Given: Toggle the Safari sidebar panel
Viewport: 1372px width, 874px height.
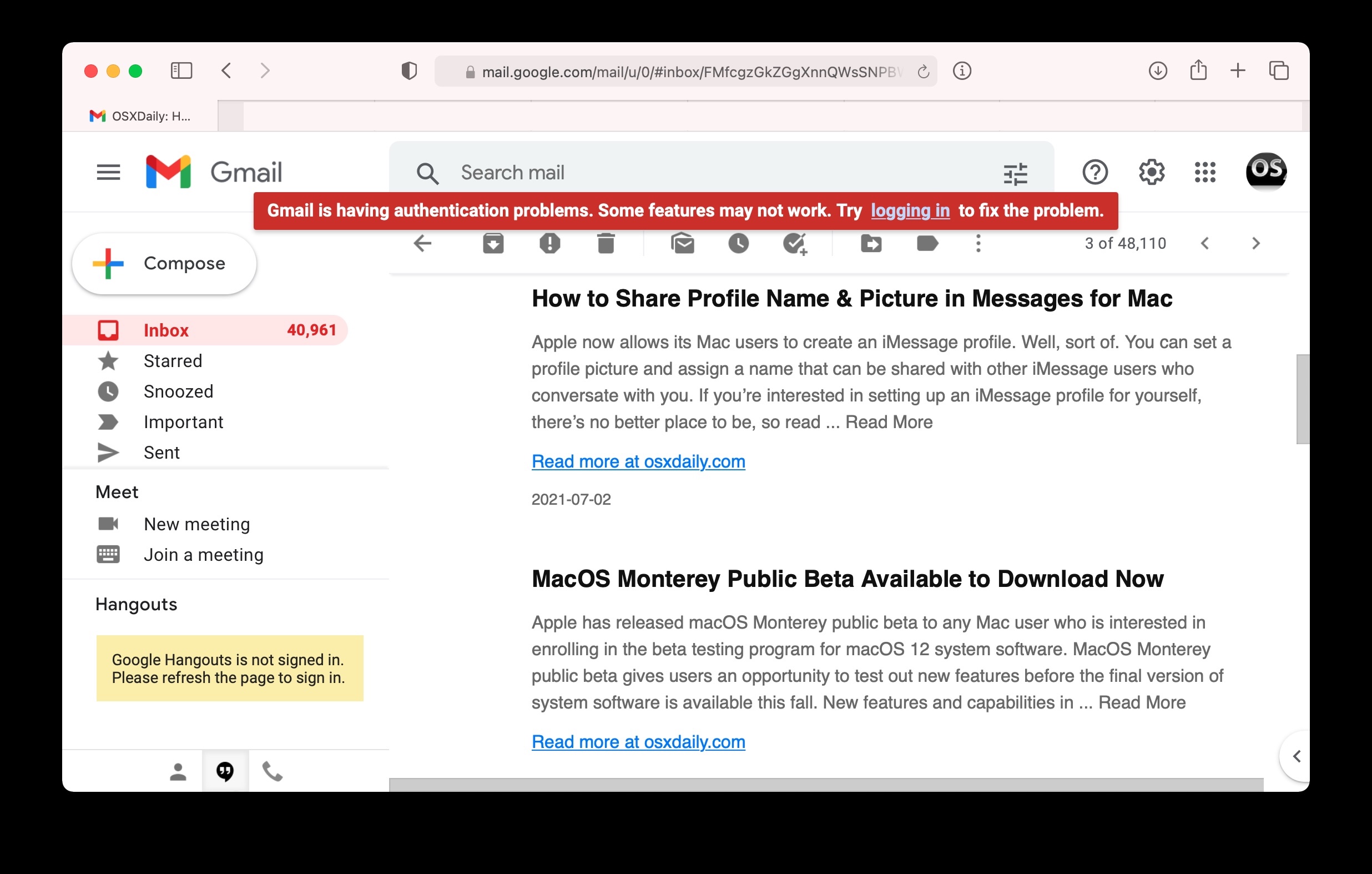Looking at the screenshot, I should point(181,71).
